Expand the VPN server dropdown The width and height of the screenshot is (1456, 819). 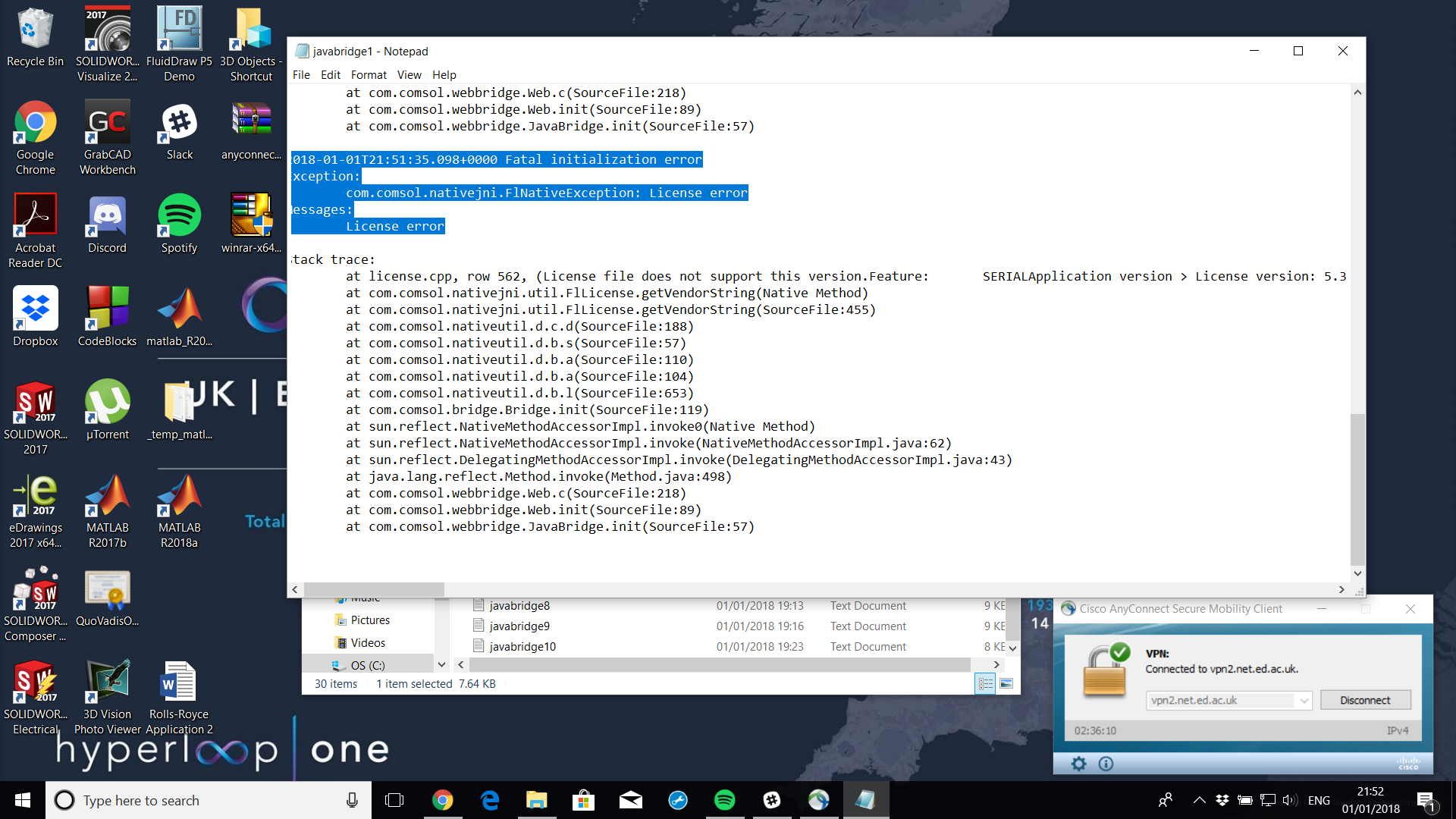coord(1304,701)
